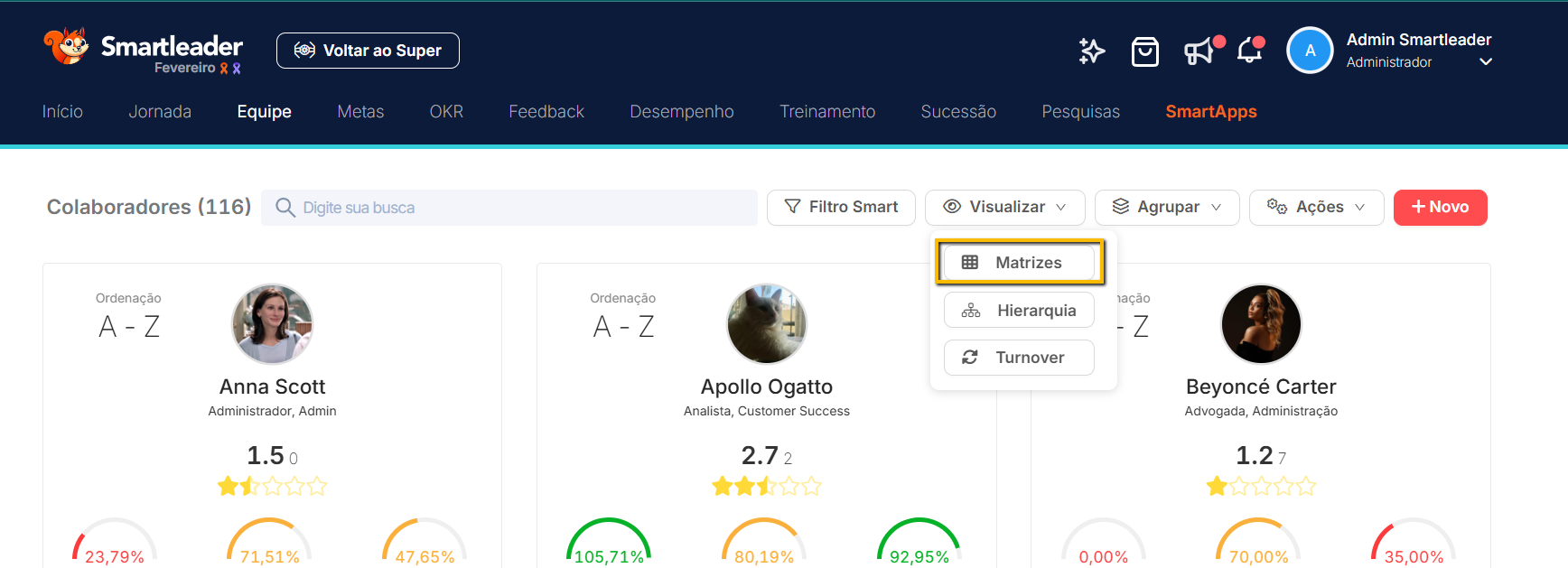Click the 'Administrador, Admin' role text
Viewport: 1568px width, 568px height.
[272, 411]
